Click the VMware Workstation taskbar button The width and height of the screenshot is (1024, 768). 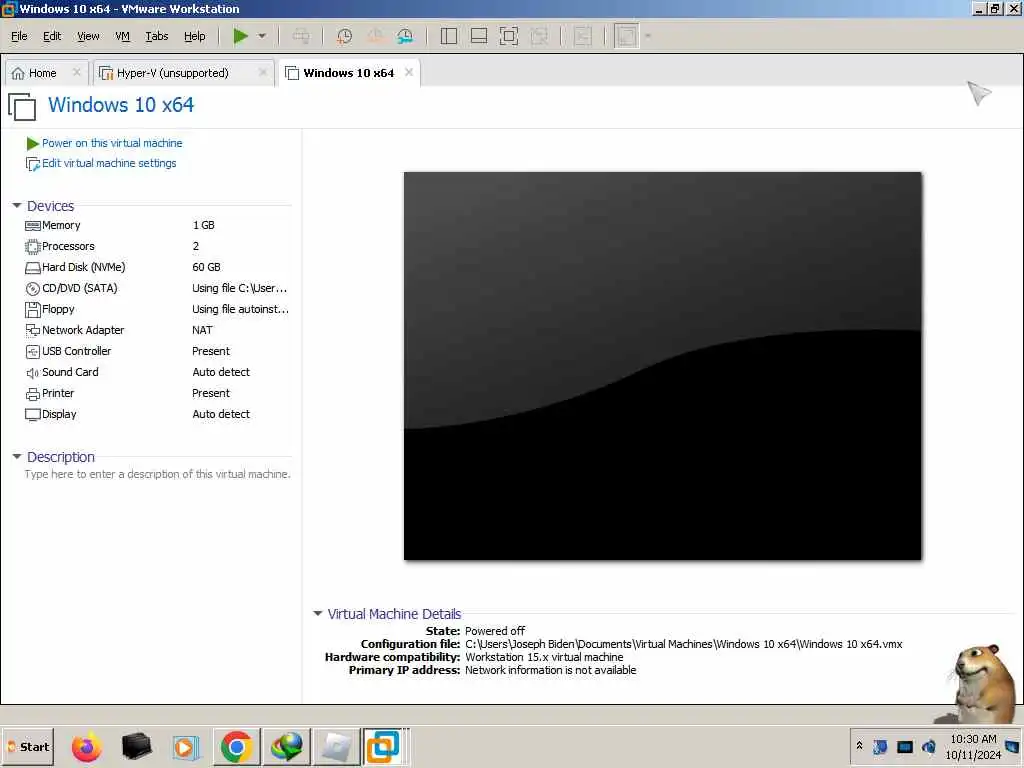tap(383, 746)
